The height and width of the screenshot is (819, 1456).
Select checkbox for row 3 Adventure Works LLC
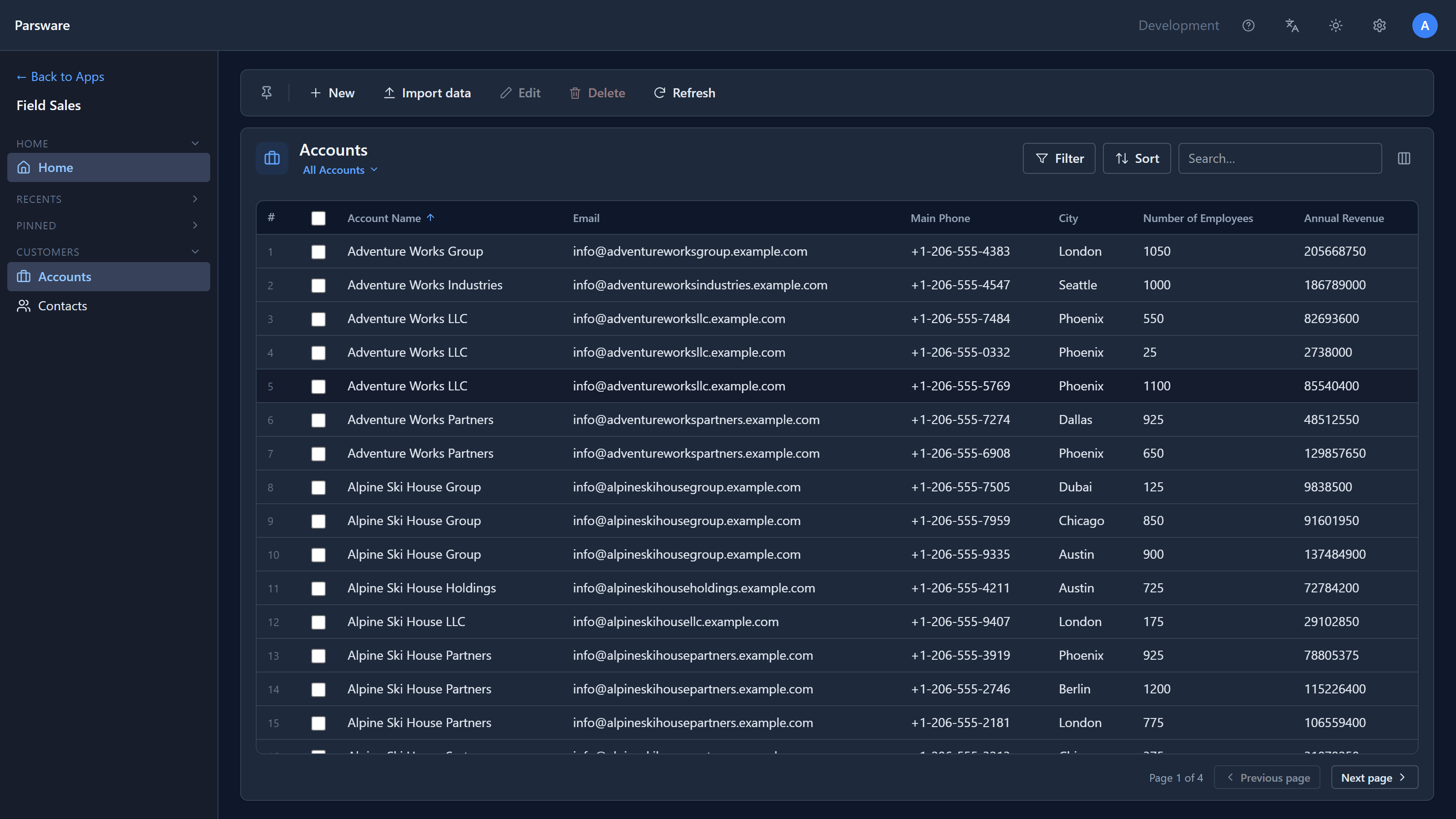click(x=318, y=319)
